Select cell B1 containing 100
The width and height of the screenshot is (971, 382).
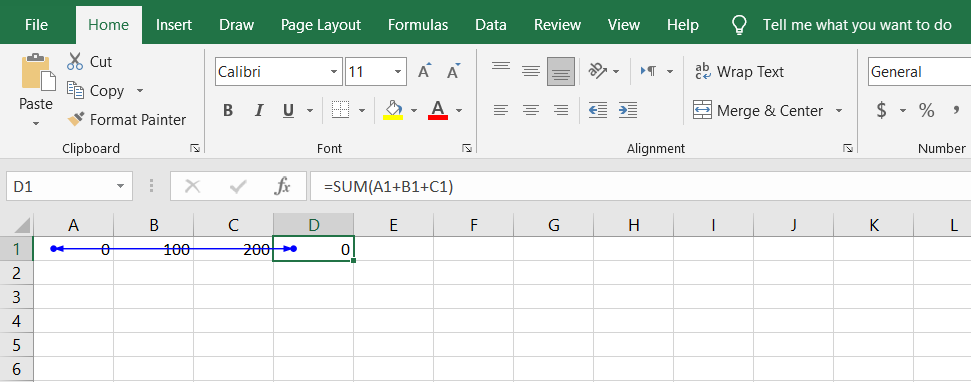point(154,249)
